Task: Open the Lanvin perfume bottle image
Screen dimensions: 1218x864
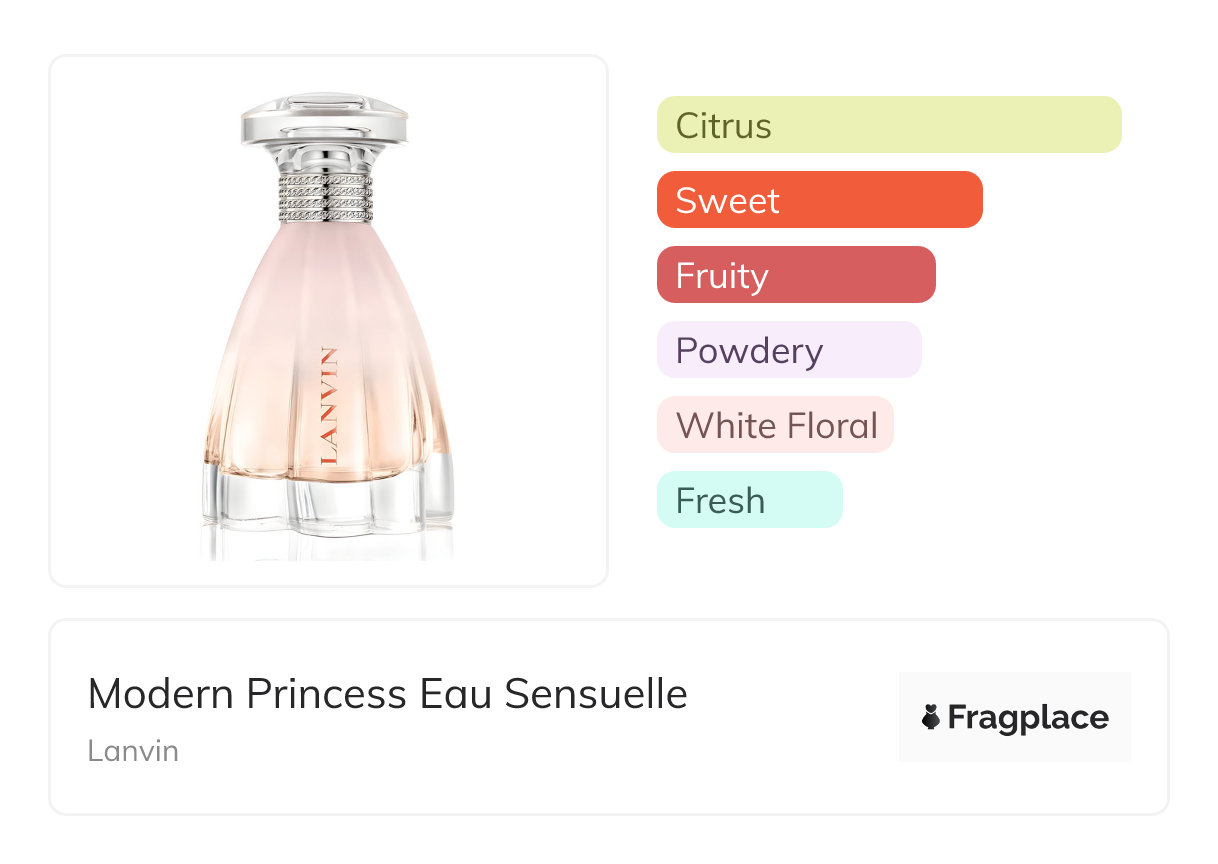Action: point(328,320)
